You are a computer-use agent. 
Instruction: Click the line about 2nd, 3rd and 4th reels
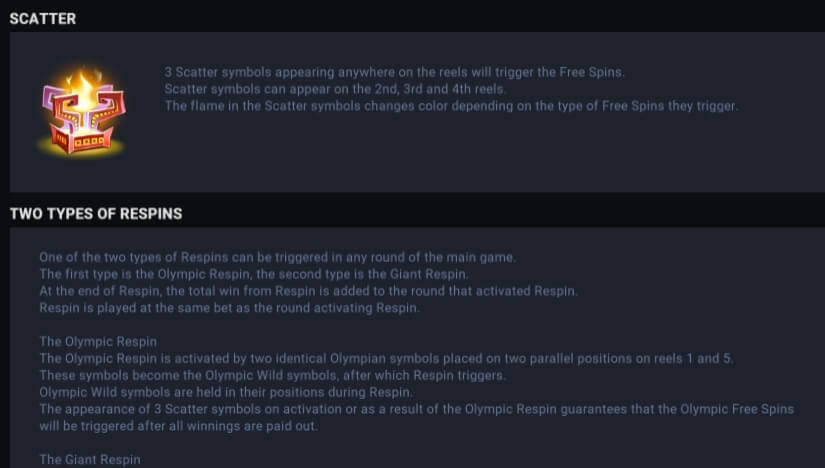point(335,89)
